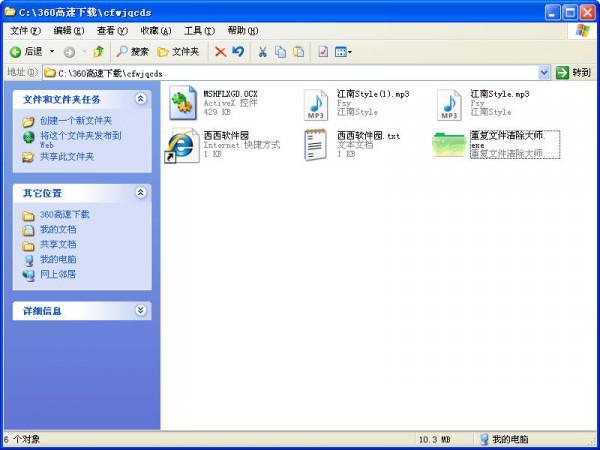Open the 查看 (View) menu
600x450 pixels.
[112, 31]
